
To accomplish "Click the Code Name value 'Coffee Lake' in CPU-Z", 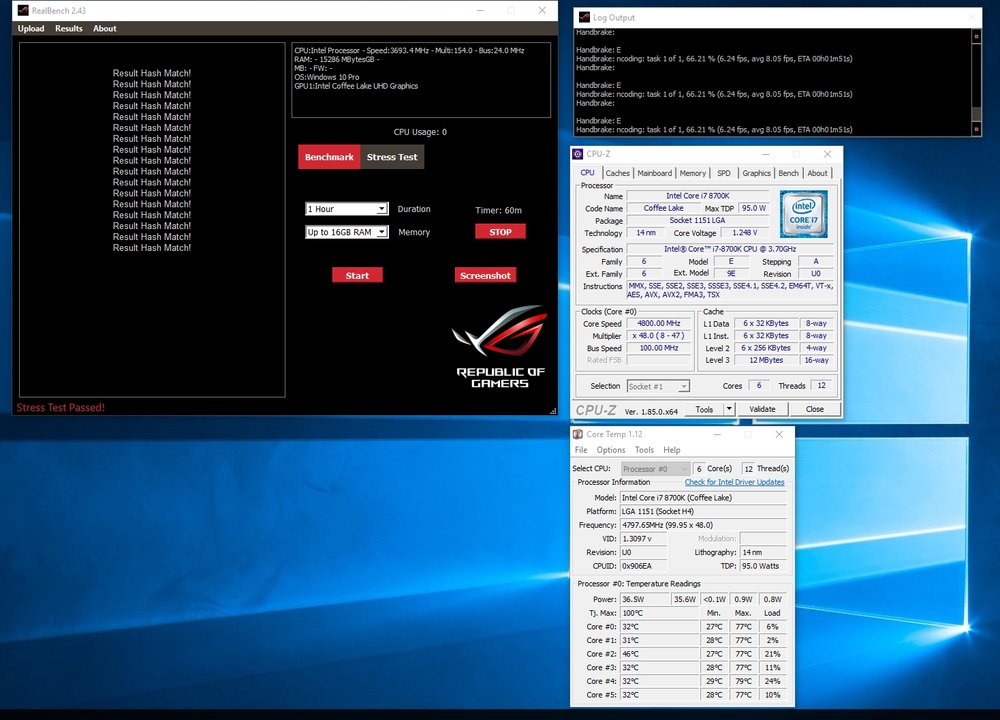I will [x=663, y=208].
